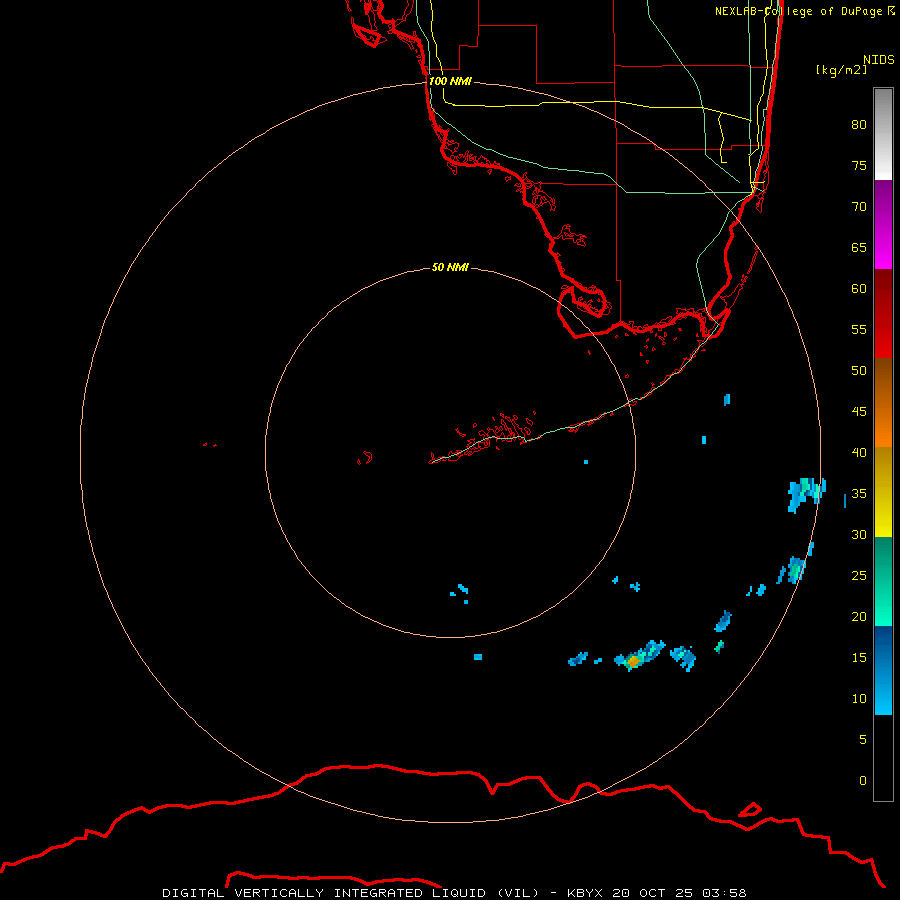Click the 100 NMI range ring label
900x900 pixels.
450,81
